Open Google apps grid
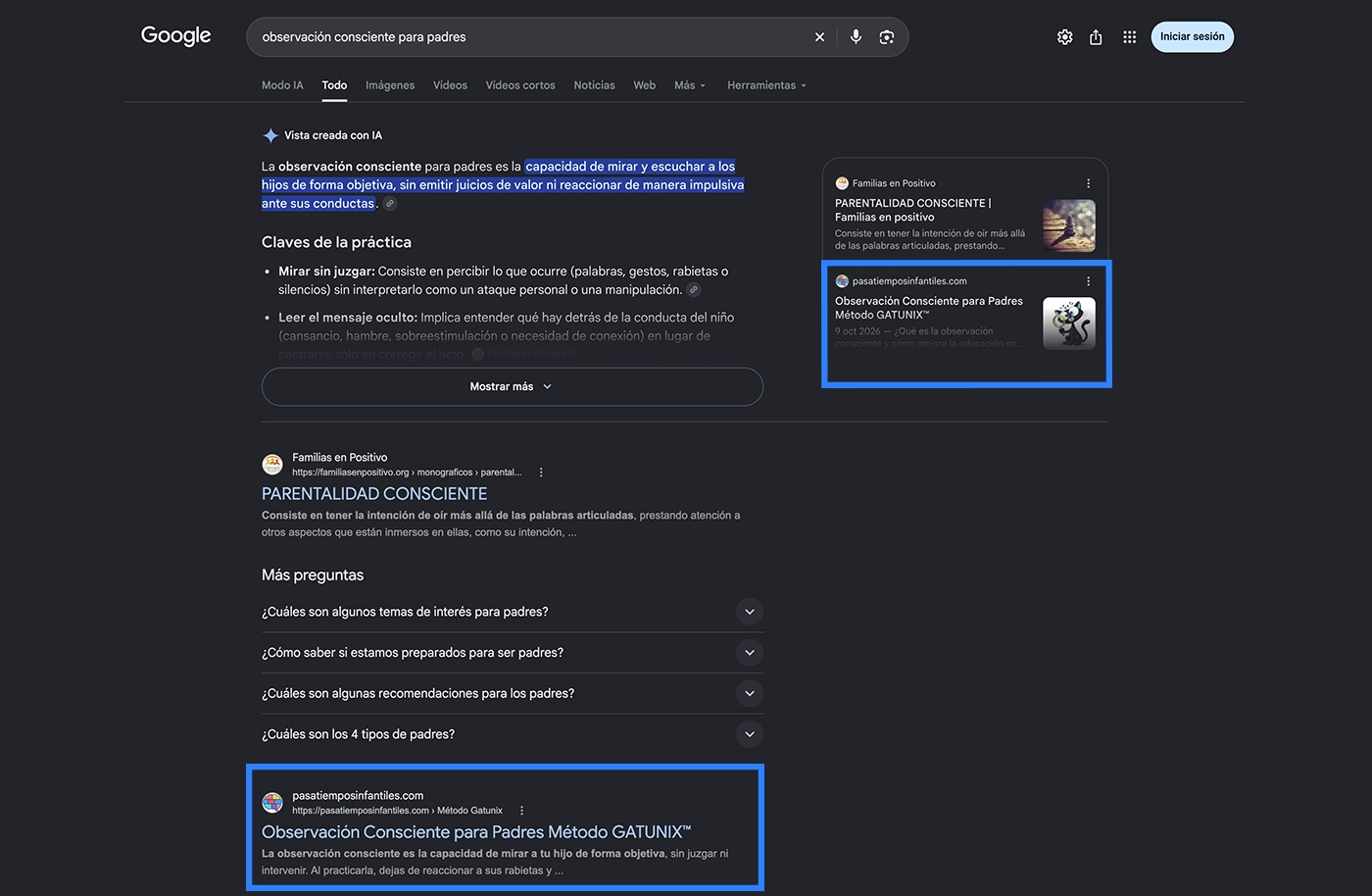Screen dimensions: 1372x896 coord(1129,37)
